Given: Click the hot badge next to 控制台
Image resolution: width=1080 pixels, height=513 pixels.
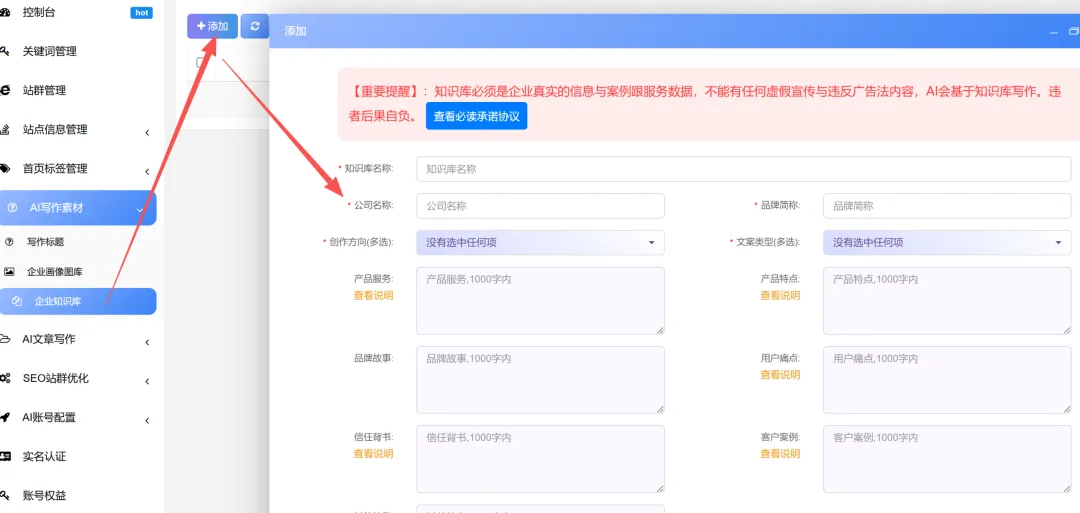Looking at the screenshot, I should (141, 12).
